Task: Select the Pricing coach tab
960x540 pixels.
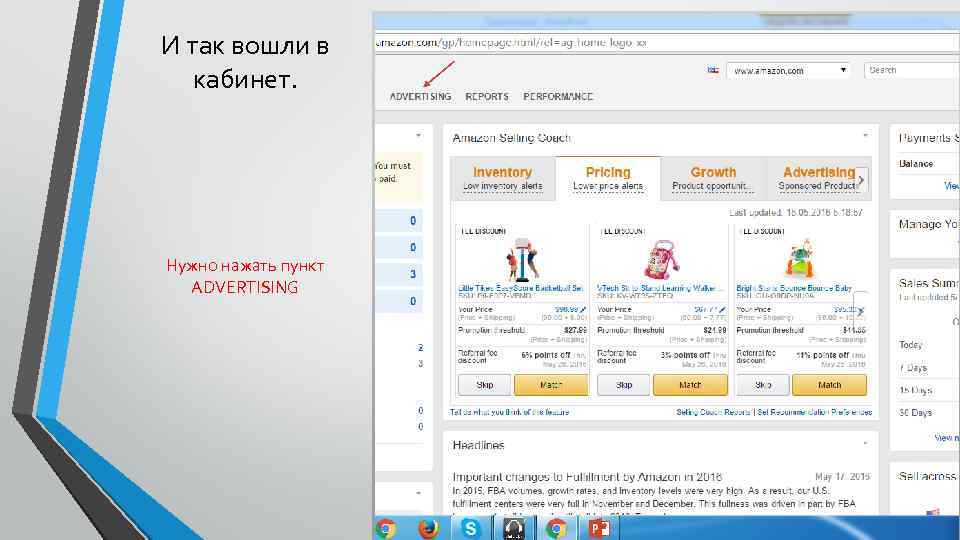Action: pos(608,178)
